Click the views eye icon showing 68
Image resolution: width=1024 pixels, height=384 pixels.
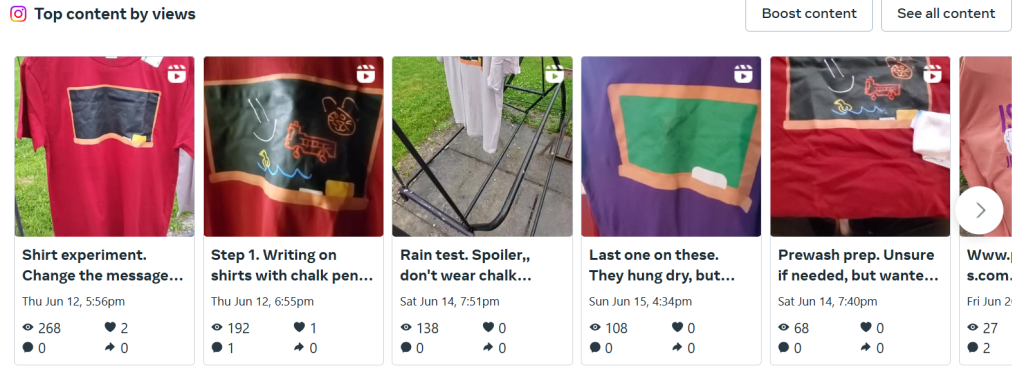point(784,328)
